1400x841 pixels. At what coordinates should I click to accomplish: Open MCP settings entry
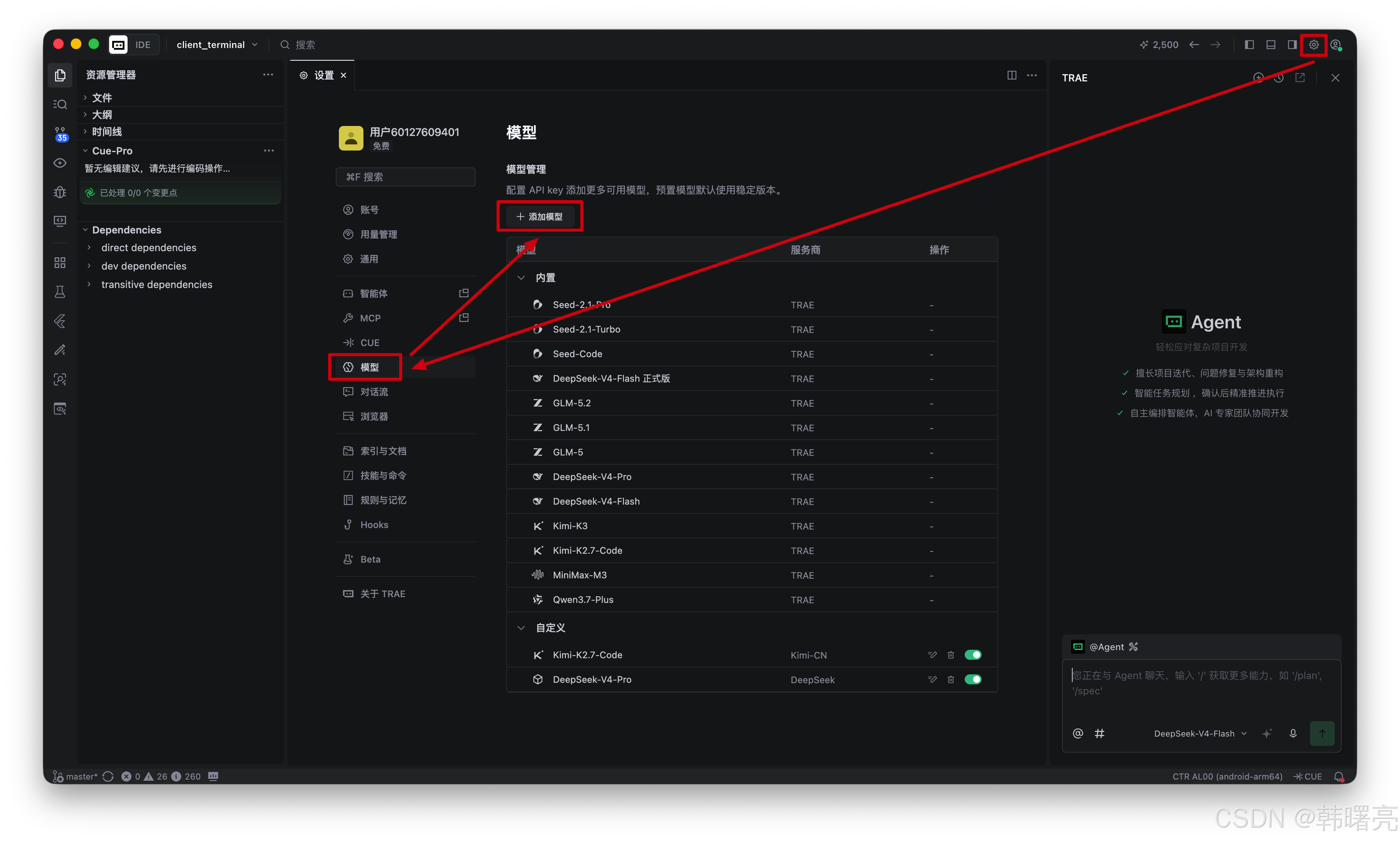405,318
